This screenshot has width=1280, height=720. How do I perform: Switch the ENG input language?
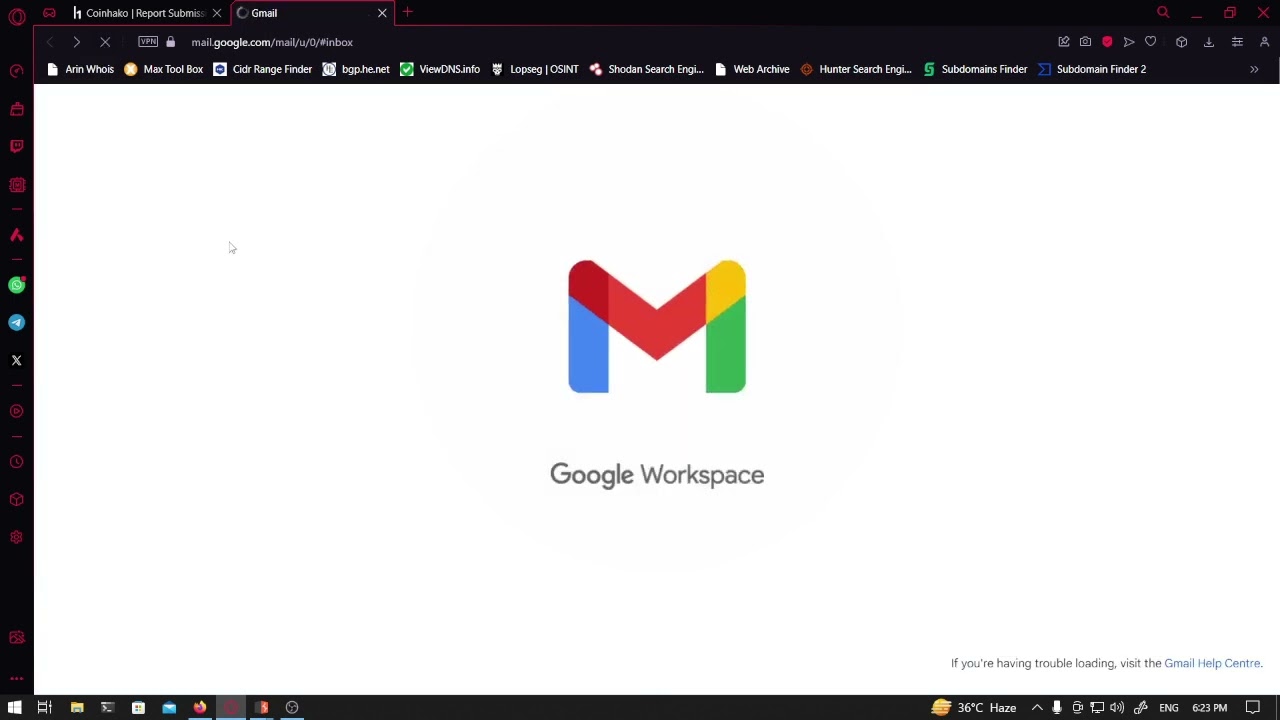pos(1169,707)
